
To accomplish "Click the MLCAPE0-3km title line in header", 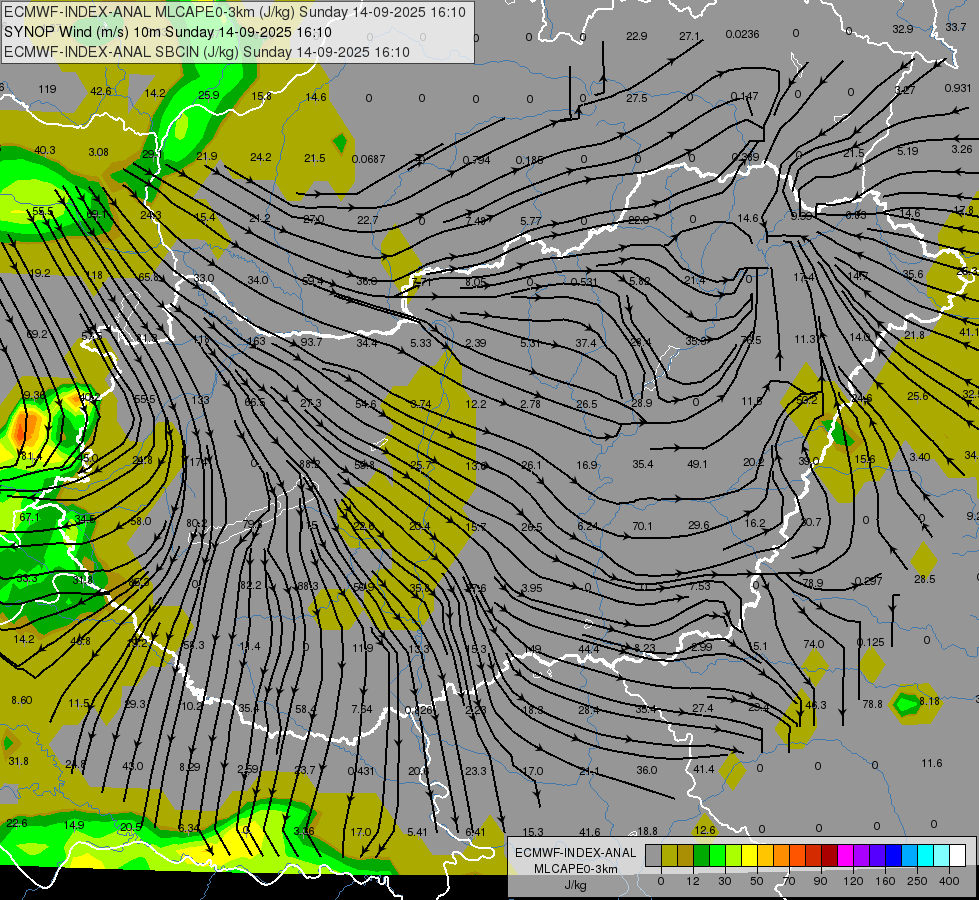I will pyautogui.click(x=235, y=12).
